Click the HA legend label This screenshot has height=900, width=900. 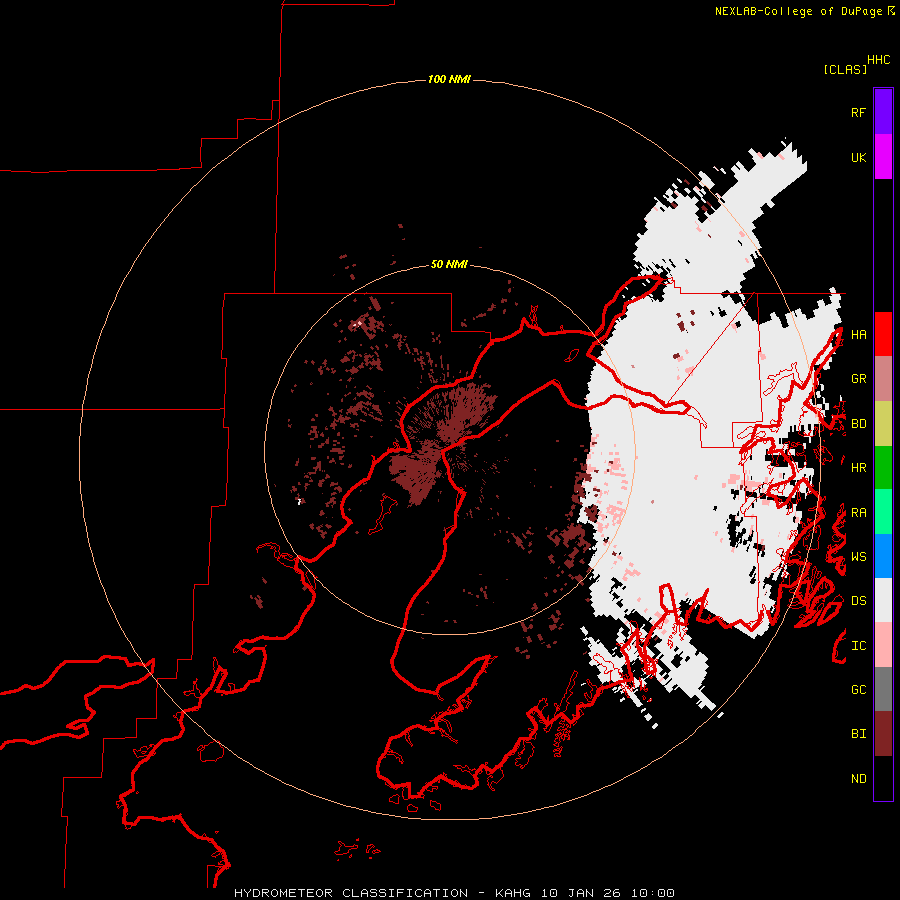pos(859,335)
